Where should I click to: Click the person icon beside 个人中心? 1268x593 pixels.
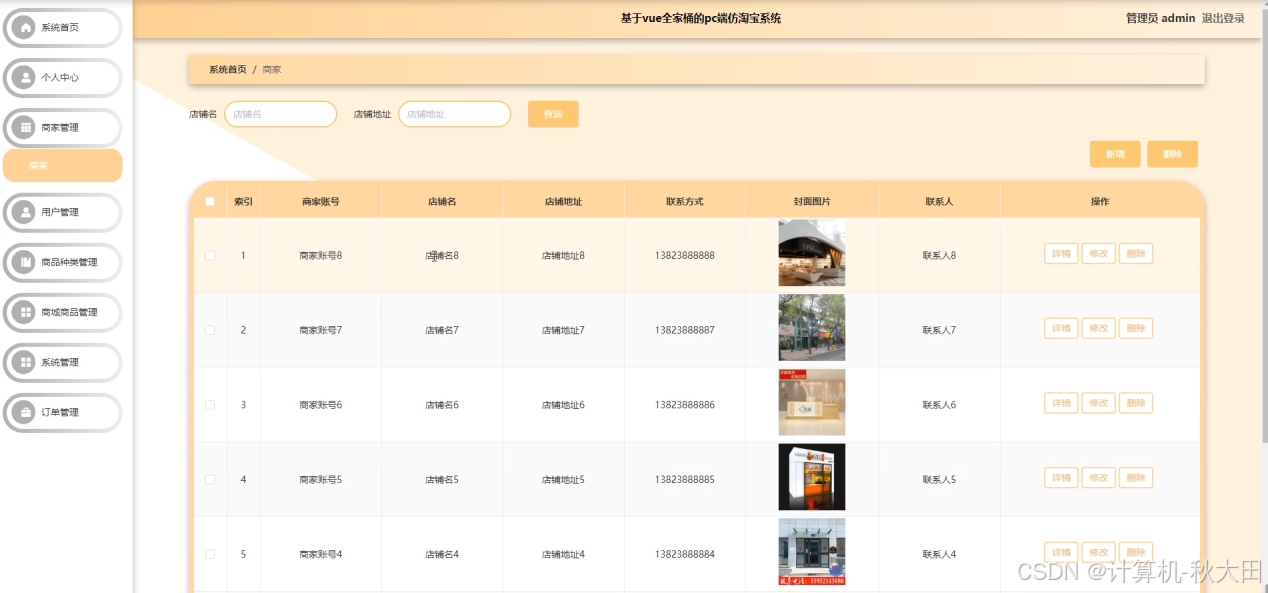pyautogui.click(x=23, y=77)
